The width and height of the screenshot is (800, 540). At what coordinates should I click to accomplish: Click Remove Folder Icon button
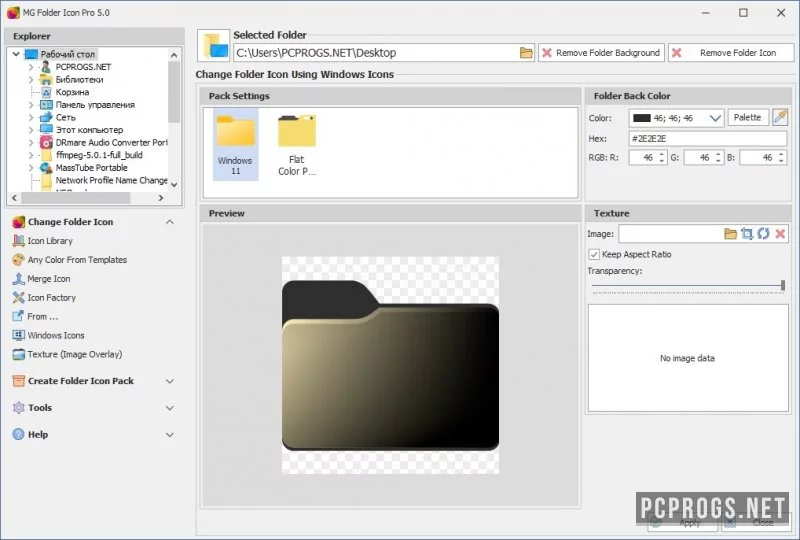[x=731, y=53]
